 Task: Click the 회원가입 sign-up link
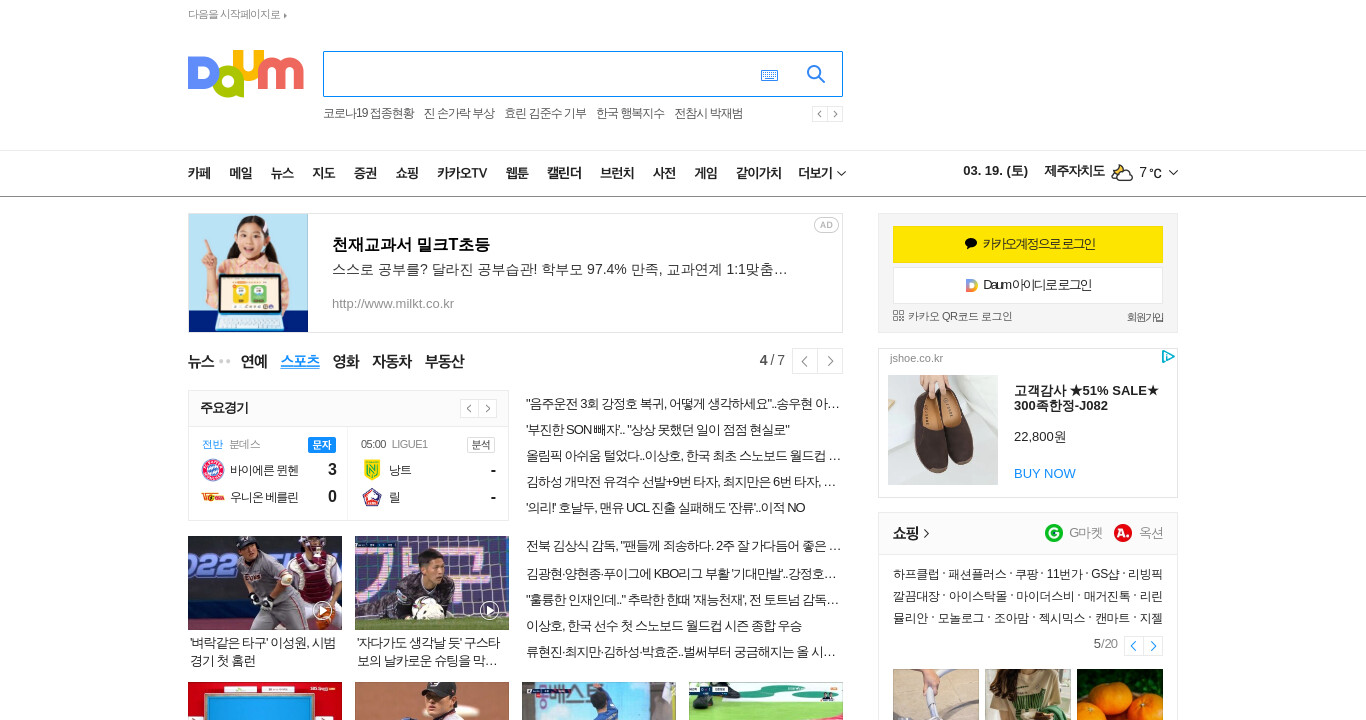coord(1145,317)
